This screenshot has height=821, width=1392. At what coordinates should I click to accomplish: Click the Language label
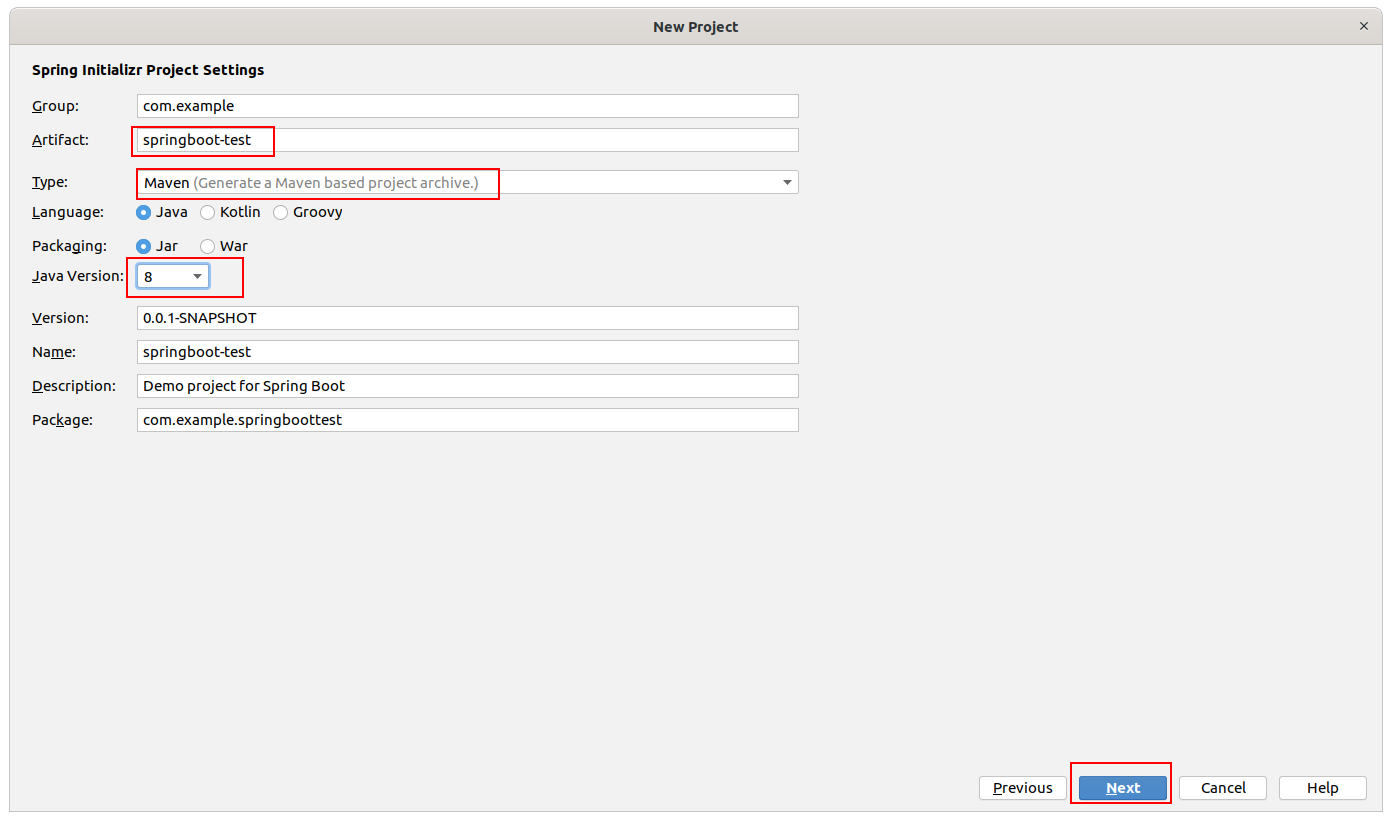[68, 212]
